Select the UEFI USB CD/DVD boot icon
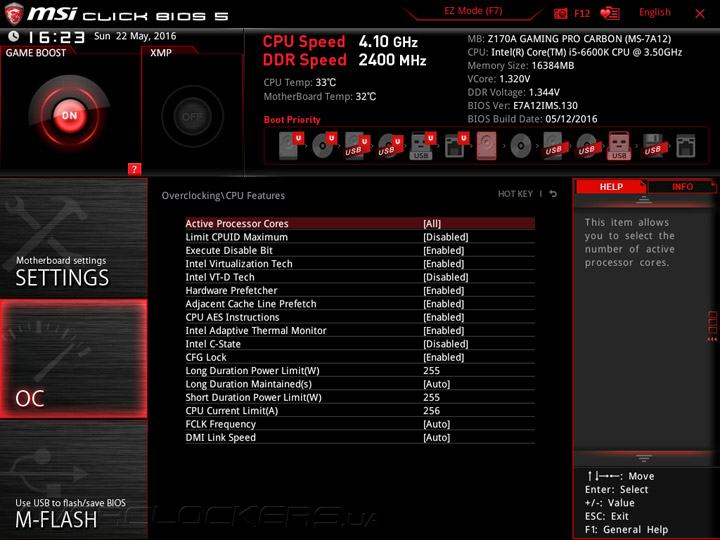720x540 pixels. click(x=390, y=146)
